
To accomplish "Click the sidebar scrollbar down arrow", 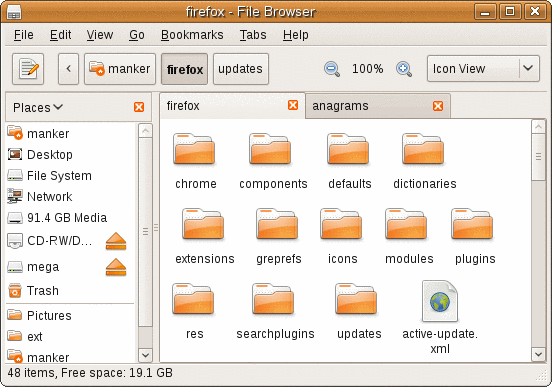I will [x=145, y=355].
